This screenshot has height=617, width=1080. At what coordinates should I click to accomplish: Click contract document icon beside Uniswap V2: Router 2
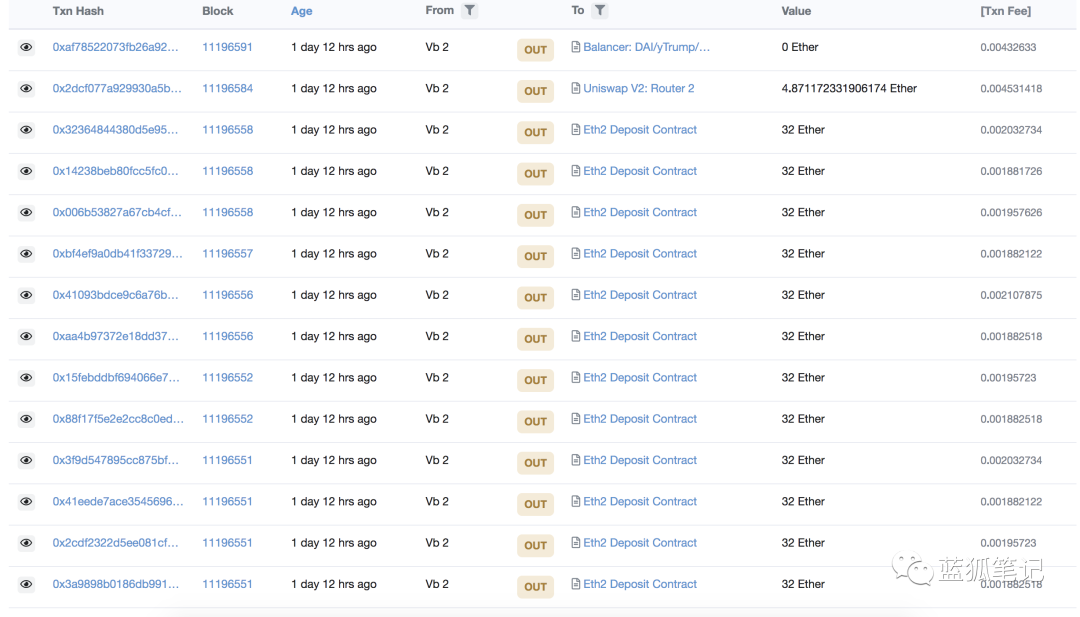click(x=575, y=88)
